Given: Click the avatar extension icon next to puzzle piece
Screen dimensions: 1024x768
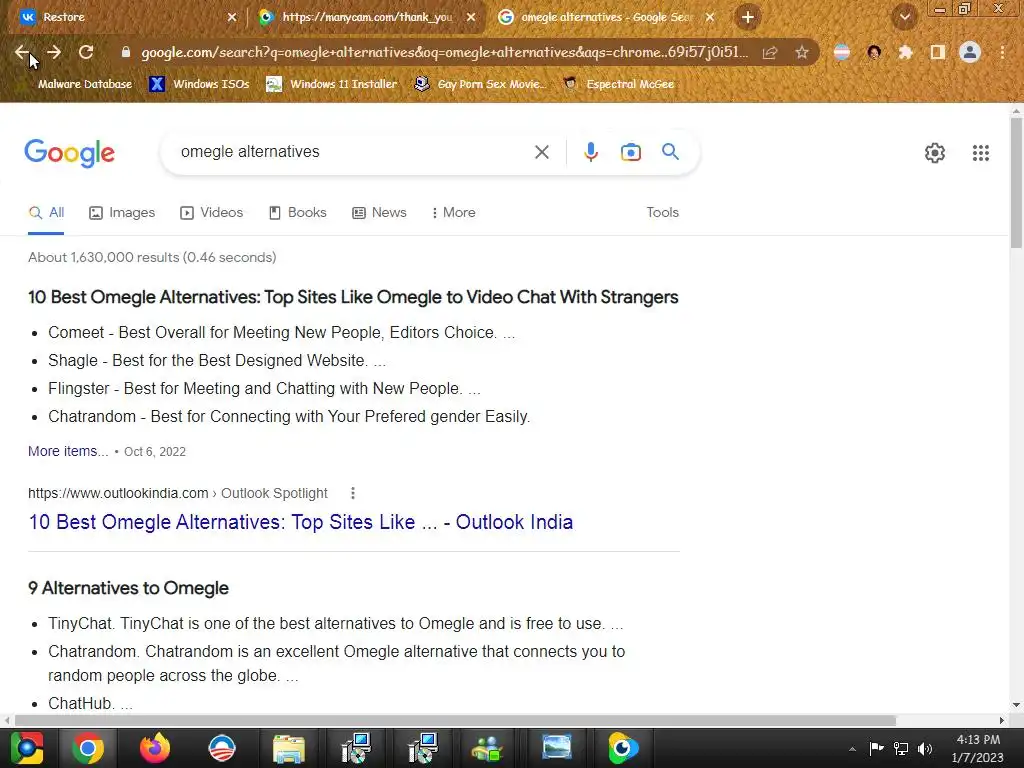Looking at the screenshot, I should pyautogui.click(x=874, y=52).
